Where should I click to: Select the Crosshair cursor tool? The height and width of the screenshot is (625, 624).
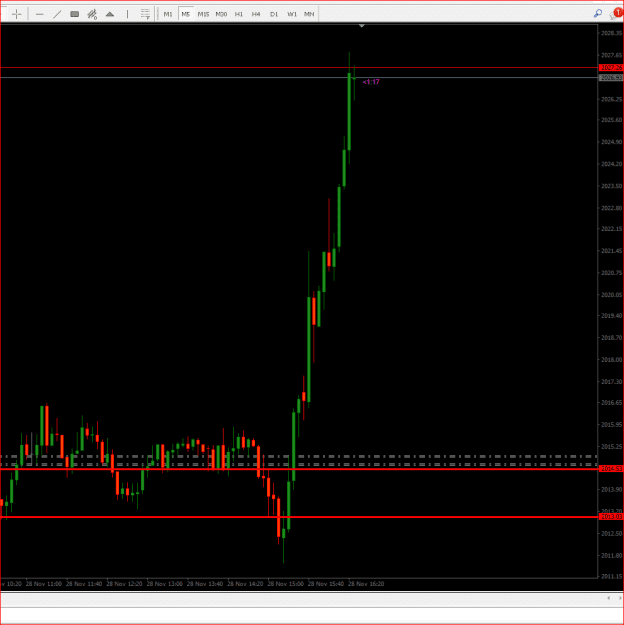click(16, 14)
